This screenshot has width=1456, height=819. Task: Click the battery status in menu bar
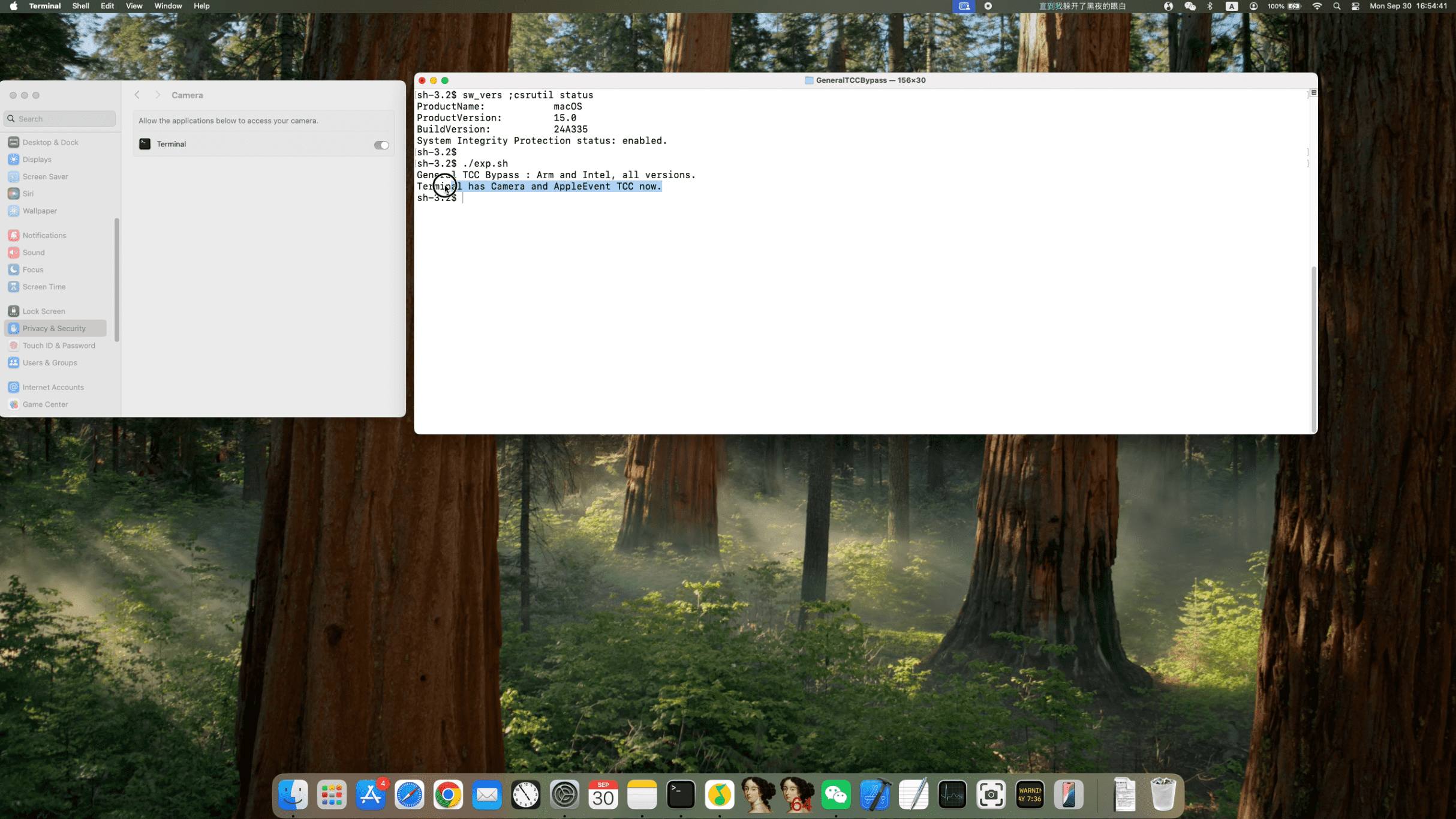pos(1284,6)
